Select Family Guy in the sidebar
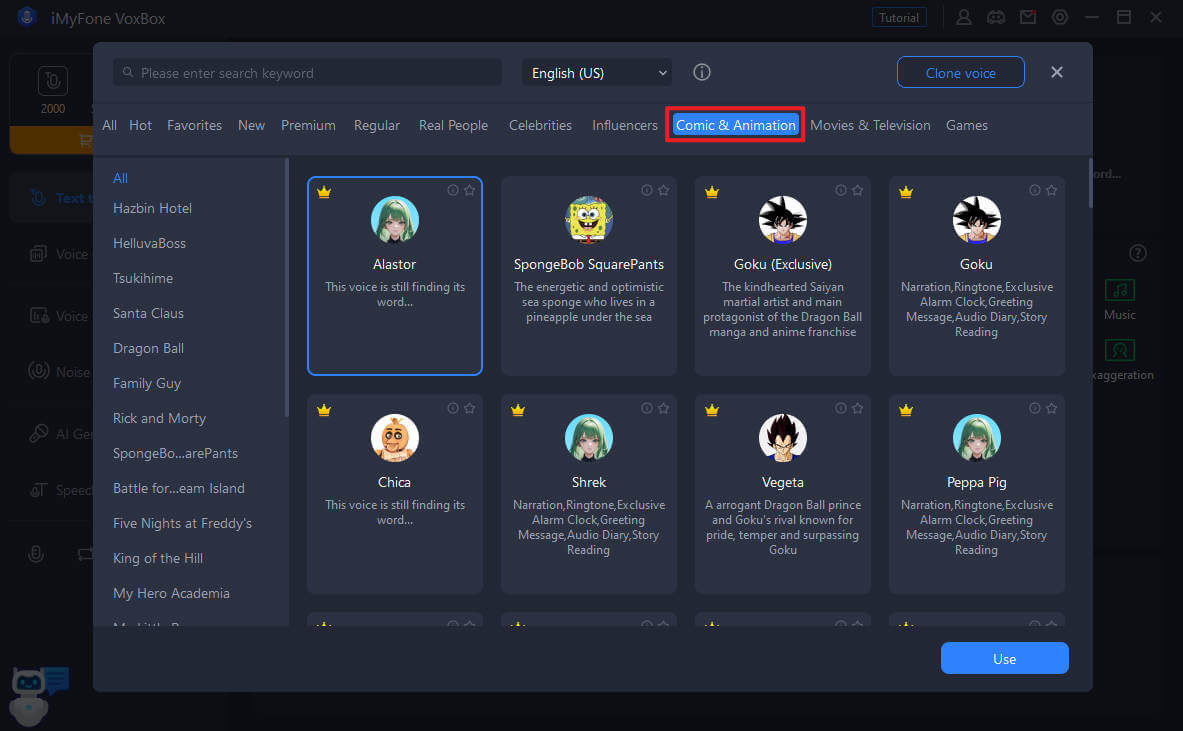 point(146,383)
